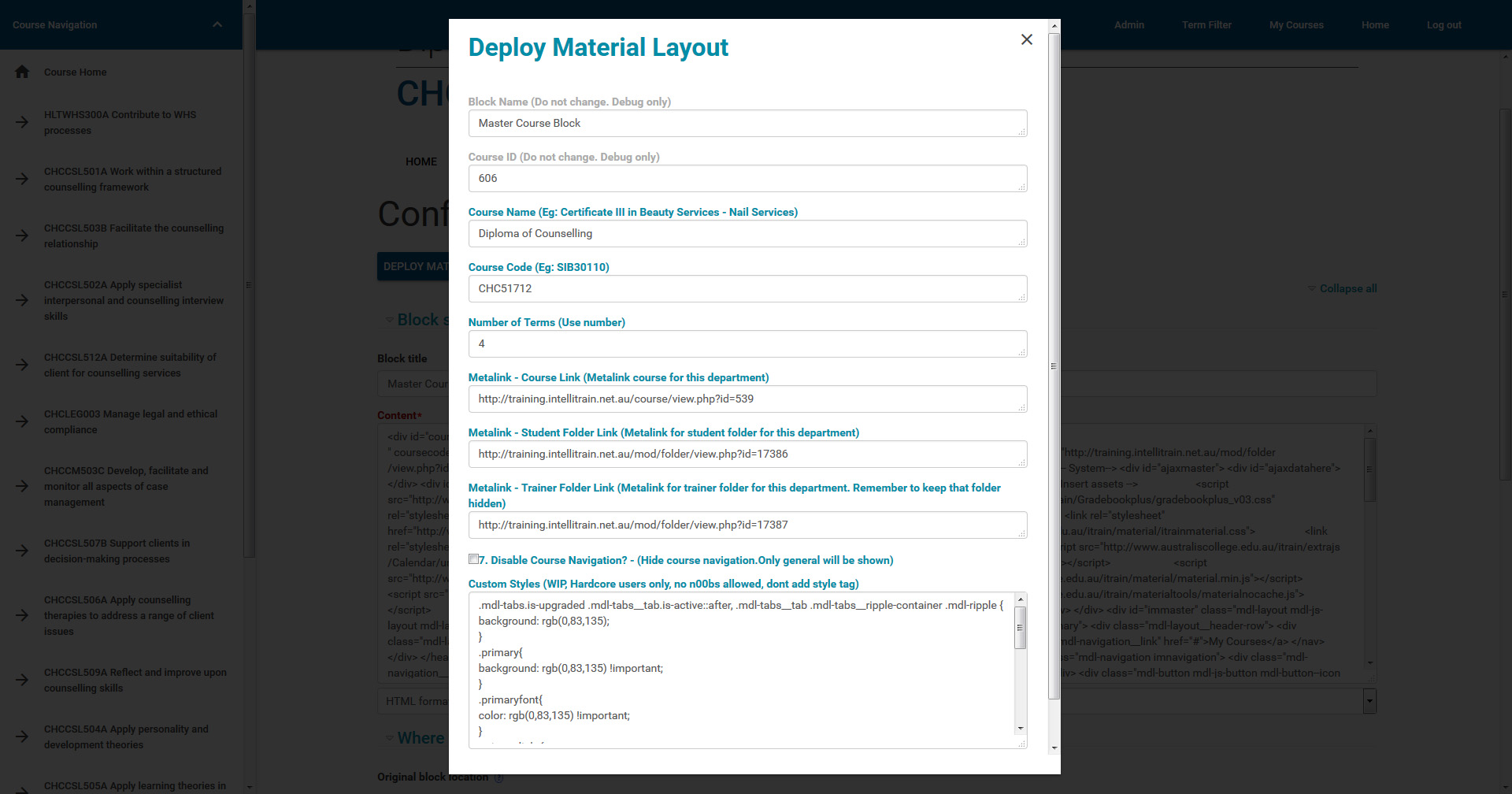The width and height of the screenshot is (1512, 794).
Task: Open the Term Filter menu
Action: (x=1206, y=24)
